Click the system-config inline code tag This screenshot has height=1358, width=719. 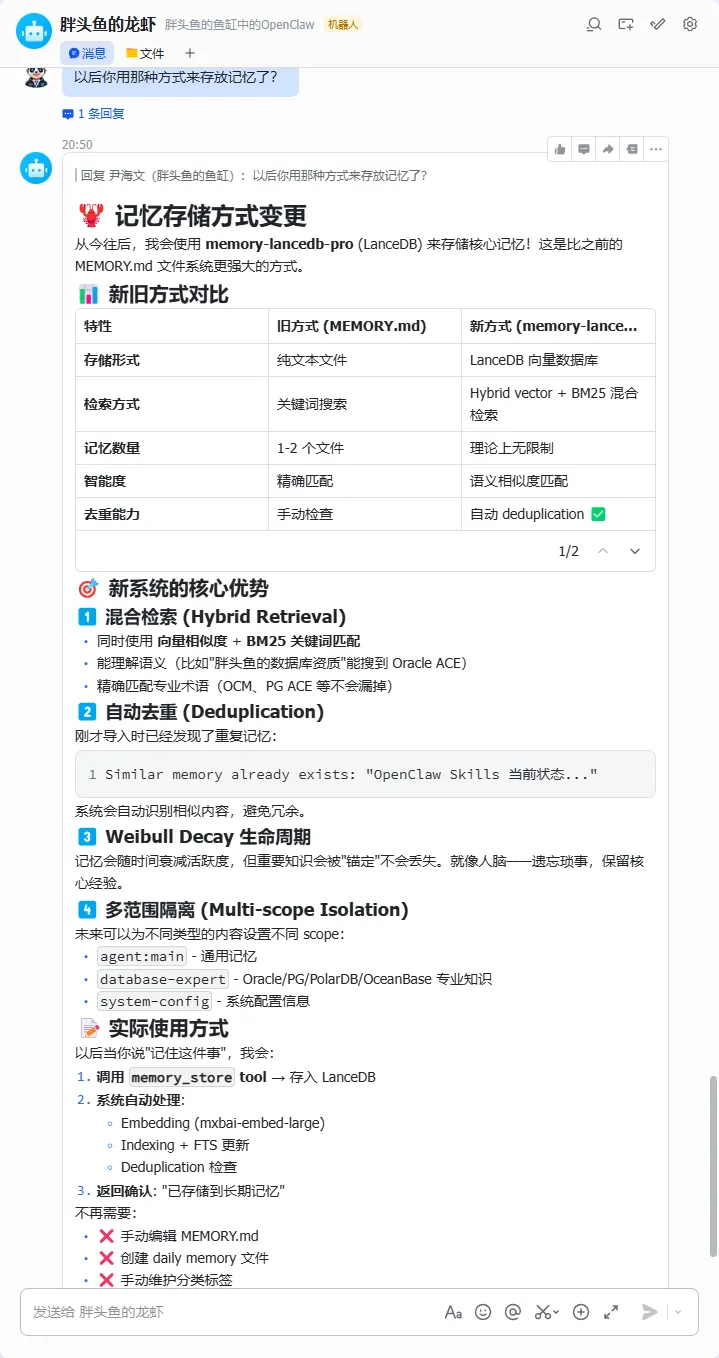click(155, 1001)
